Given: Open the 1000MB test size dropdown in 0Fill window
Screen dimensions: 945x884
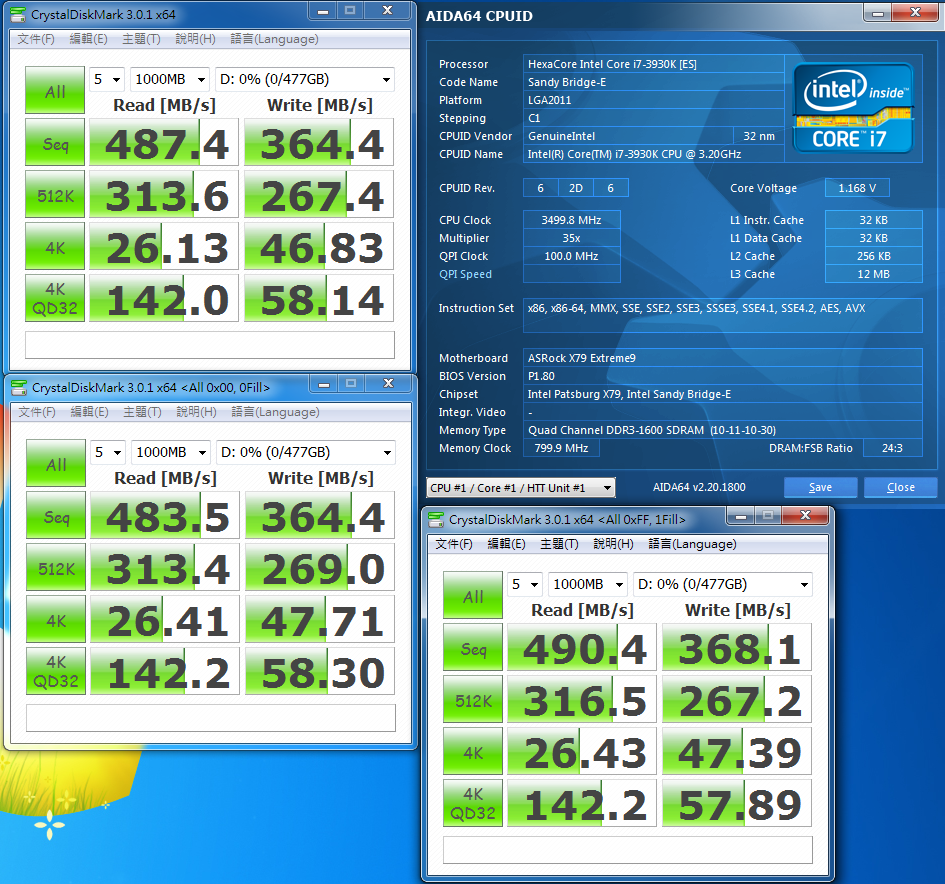Looking at the screenshot, I should point(171,452).
